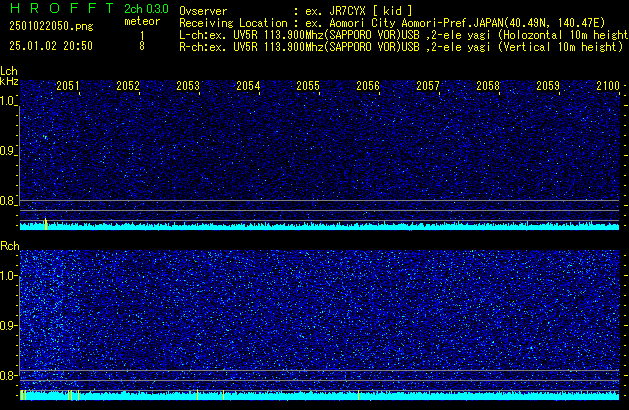Viewport: 629px width, 410px height.
Task: Click the file name 2501022050.png
Action: click(51, 26)
